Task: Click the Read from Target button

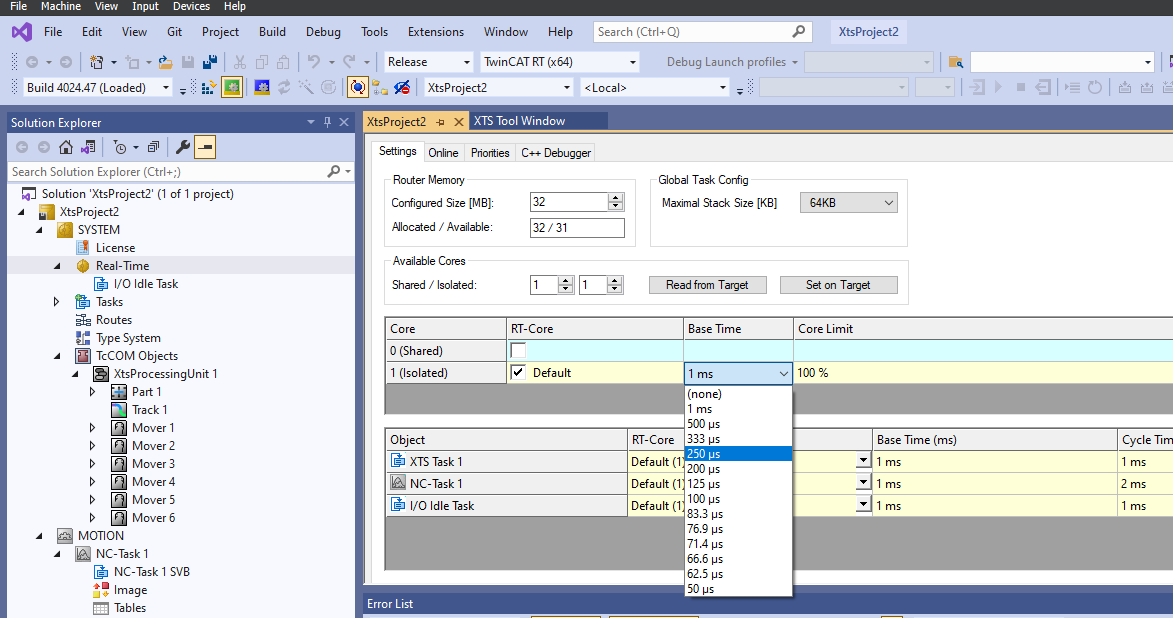Action: (x=707, y=285)
